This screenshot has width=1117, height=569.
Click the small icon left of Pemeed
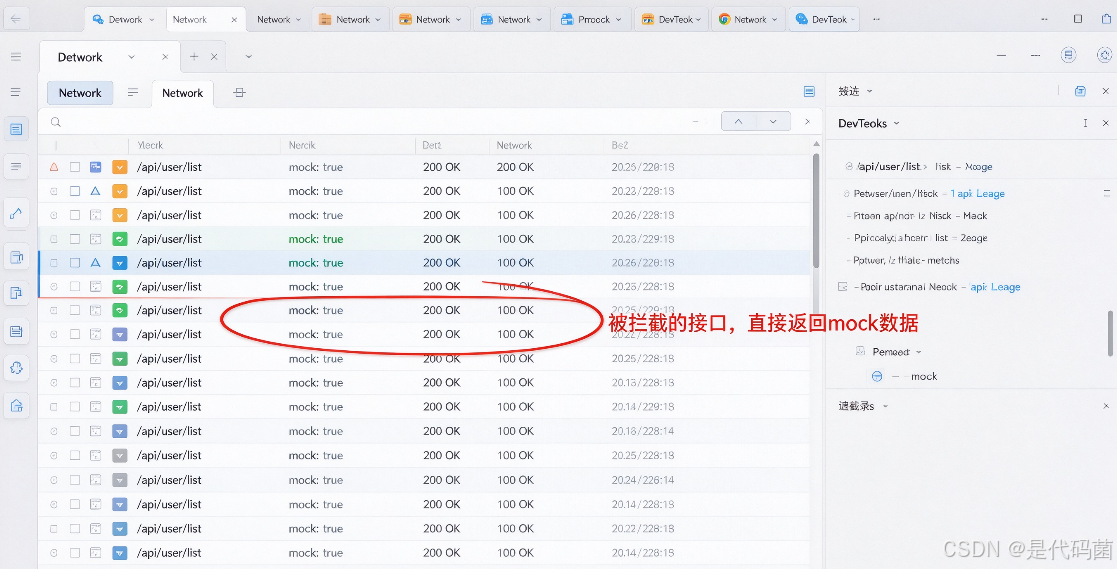(x=860, y=351)
